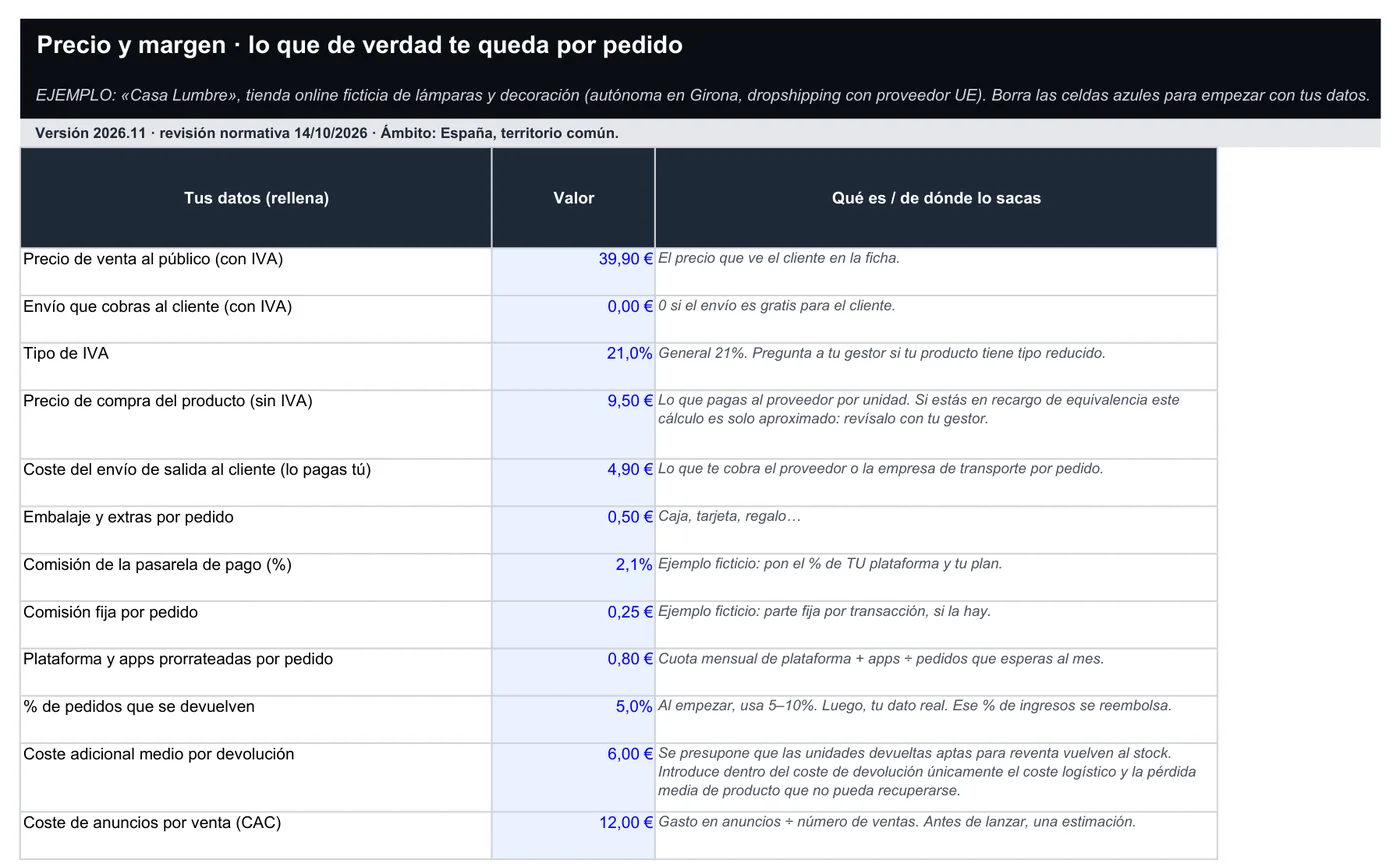Click the 0,25 € fixed commission cell
1400x867 pixels.
(573, 625)
